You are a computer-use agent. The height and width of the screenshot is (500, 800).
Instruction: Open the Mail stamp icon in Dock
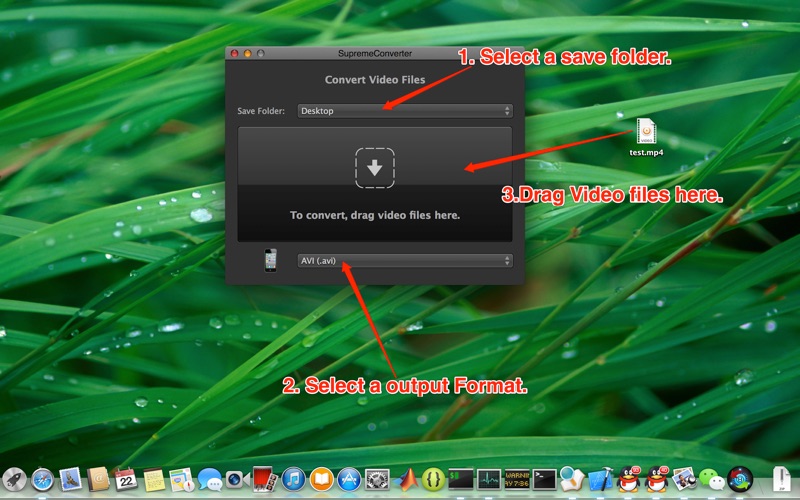tap(70, 480)
